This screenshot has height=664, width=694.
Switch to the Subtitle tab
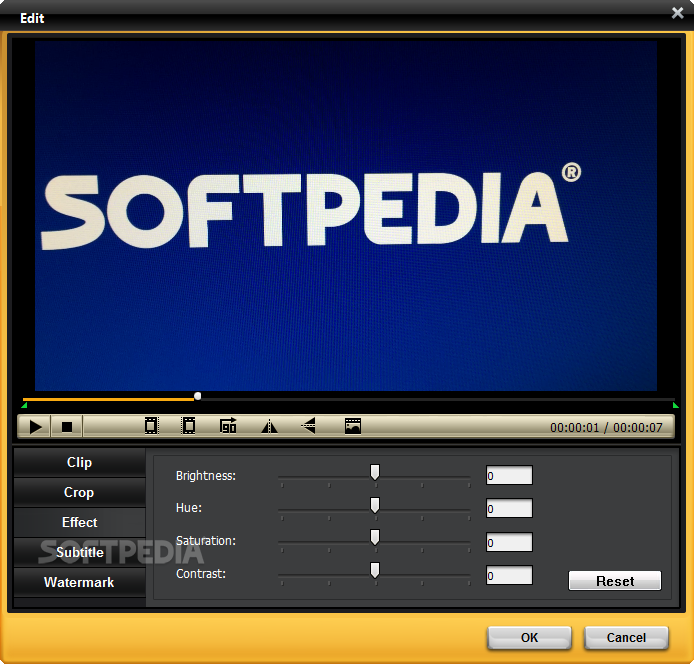tap(80, 552)
